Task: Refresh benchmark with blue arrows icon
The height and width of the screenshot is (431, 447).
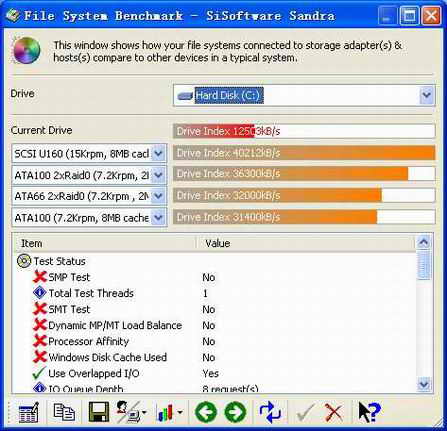Action: (x=270, y=412)
